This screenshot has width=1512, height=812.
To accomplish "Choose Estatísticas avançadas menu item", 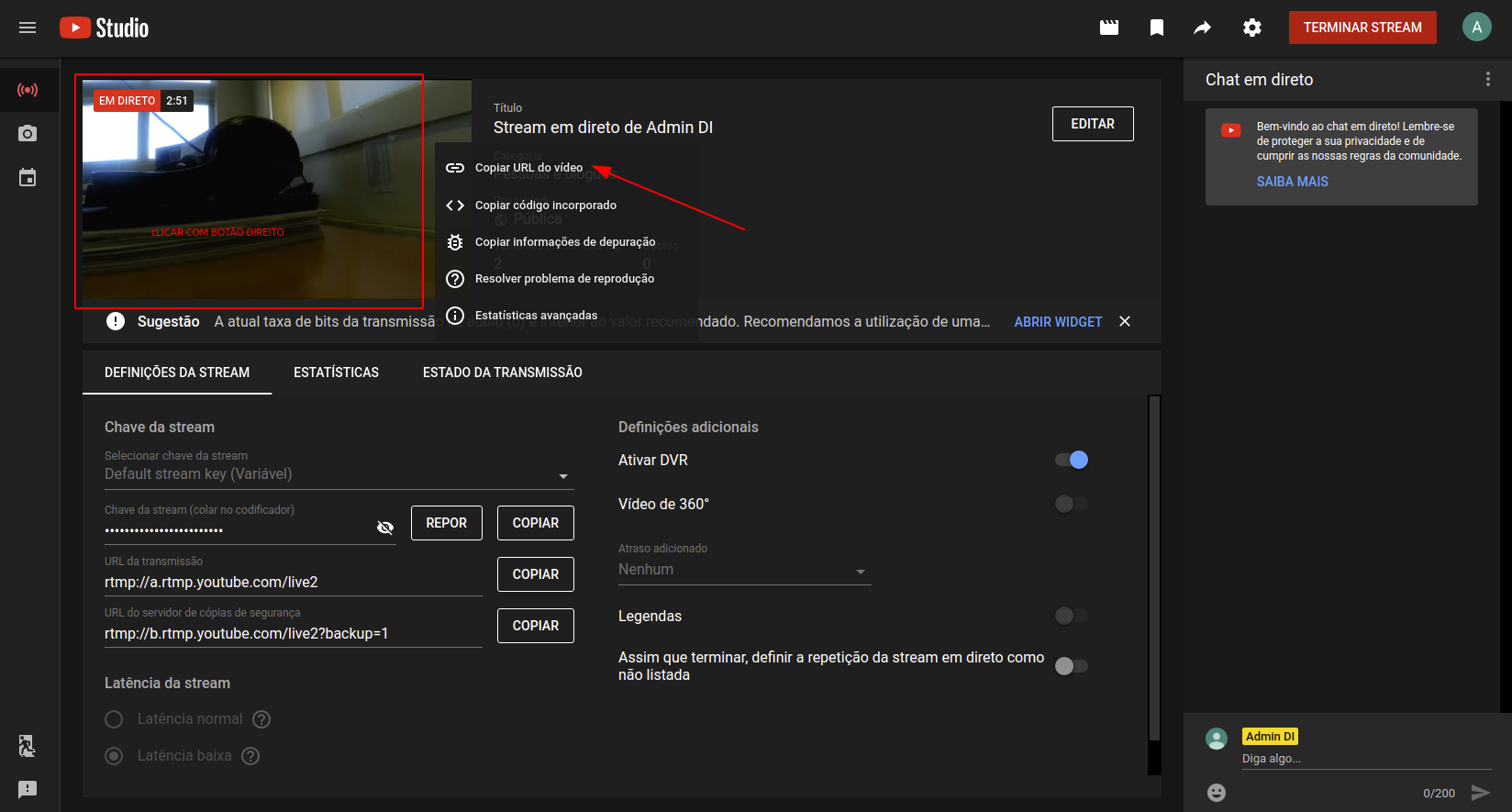I will [x=566, y=316].
